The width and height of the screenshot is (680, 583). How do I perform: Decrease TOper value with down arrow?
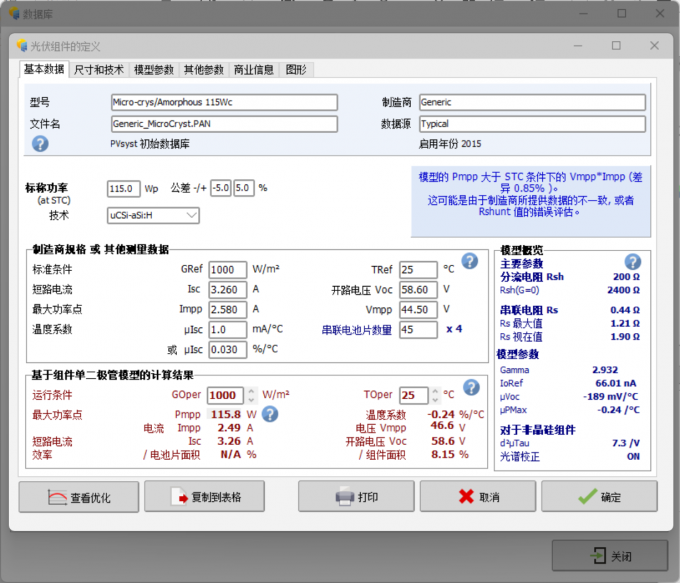tap(435, 399)
